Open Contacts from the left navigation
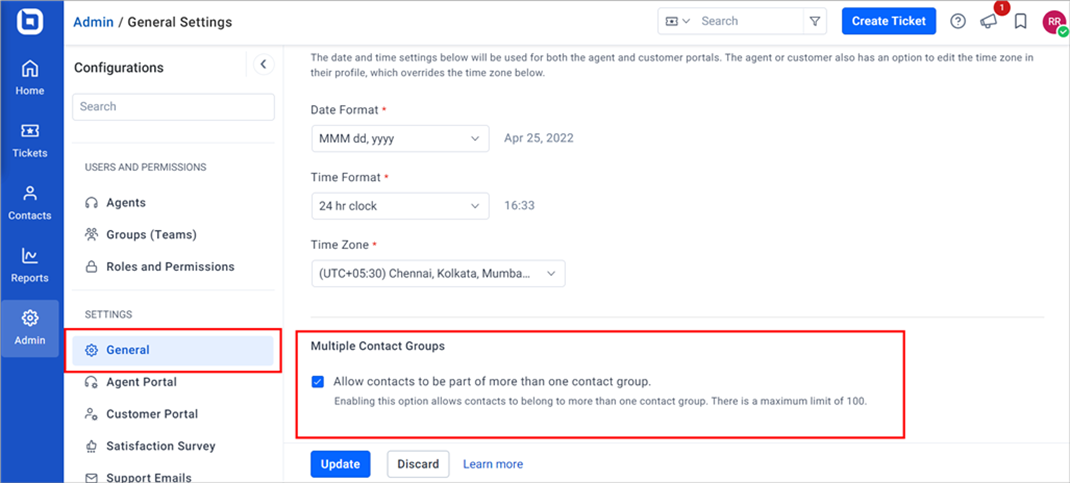Image resolution: width=1070 pixels, height=483 pixels. [30, 203]
